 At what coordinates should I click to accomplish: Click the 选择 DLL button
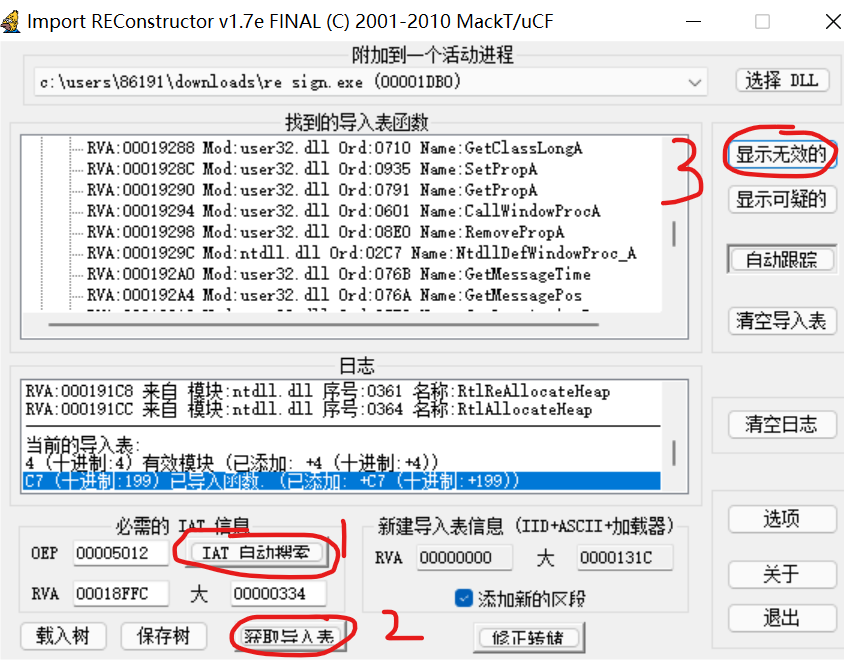782,81
